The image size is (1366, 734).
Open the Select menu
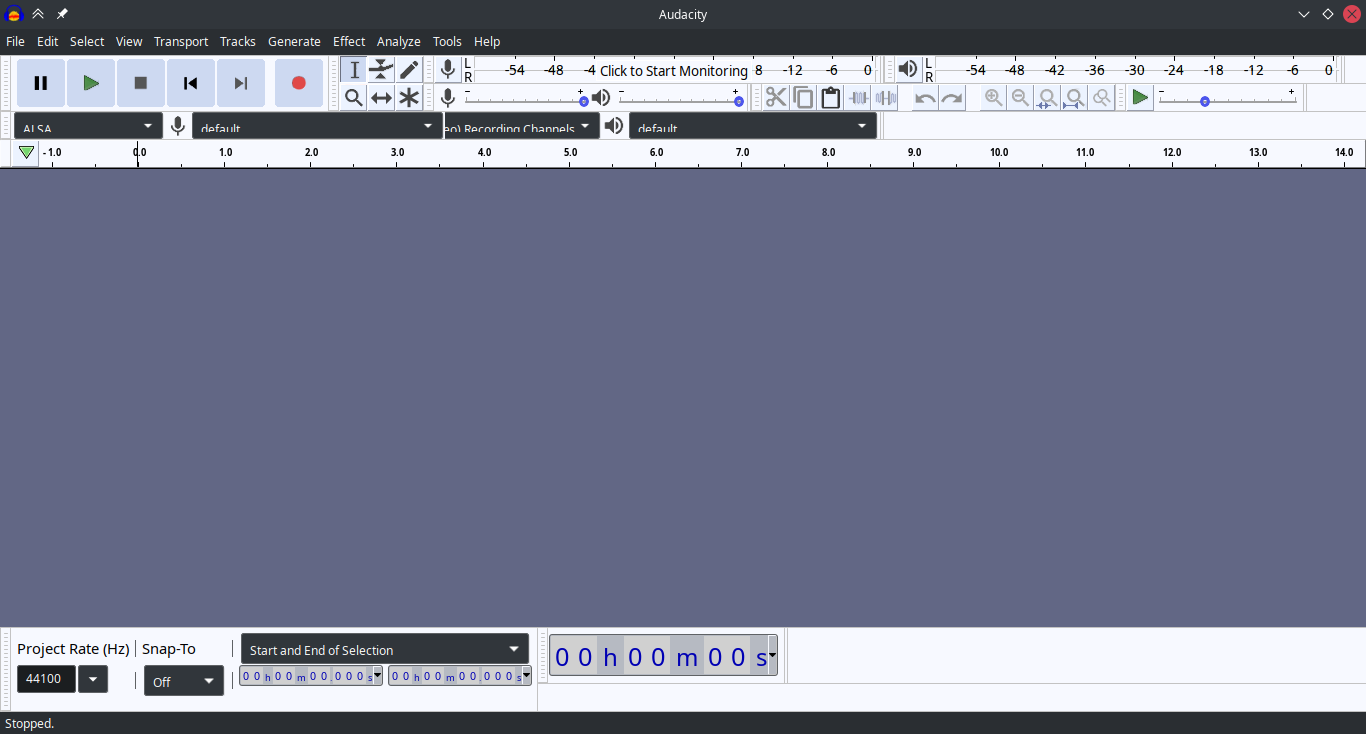click(87, 41)
